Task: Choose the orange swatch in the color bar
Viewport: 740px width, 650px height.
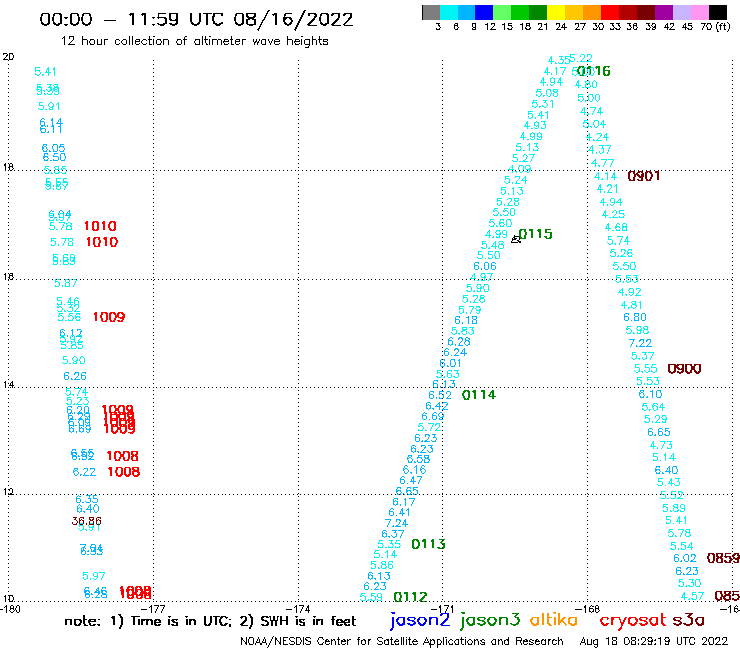Action: tap(592, 12)
